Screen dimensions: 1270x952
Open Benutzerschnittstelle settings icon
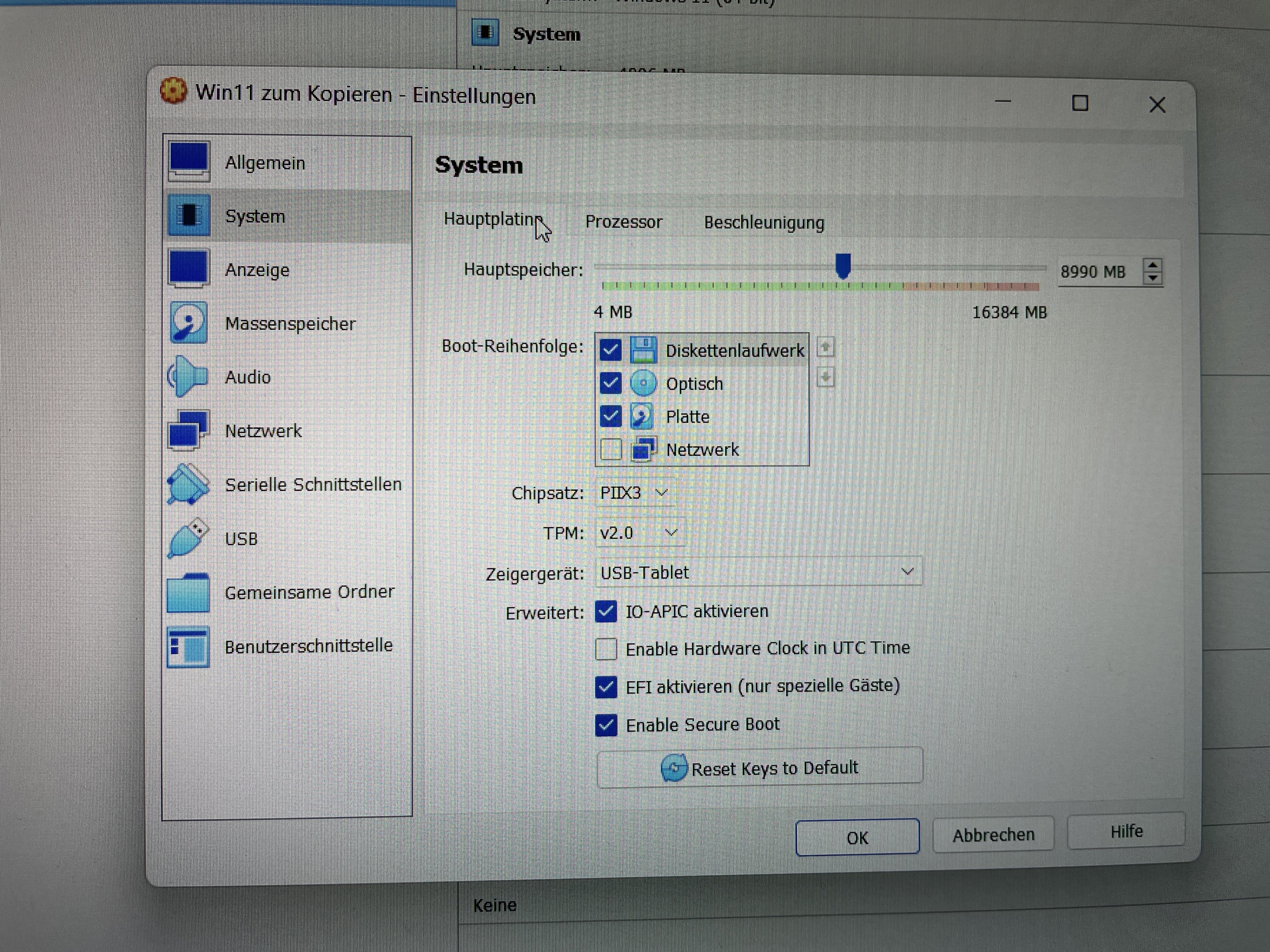pos(188,647)
